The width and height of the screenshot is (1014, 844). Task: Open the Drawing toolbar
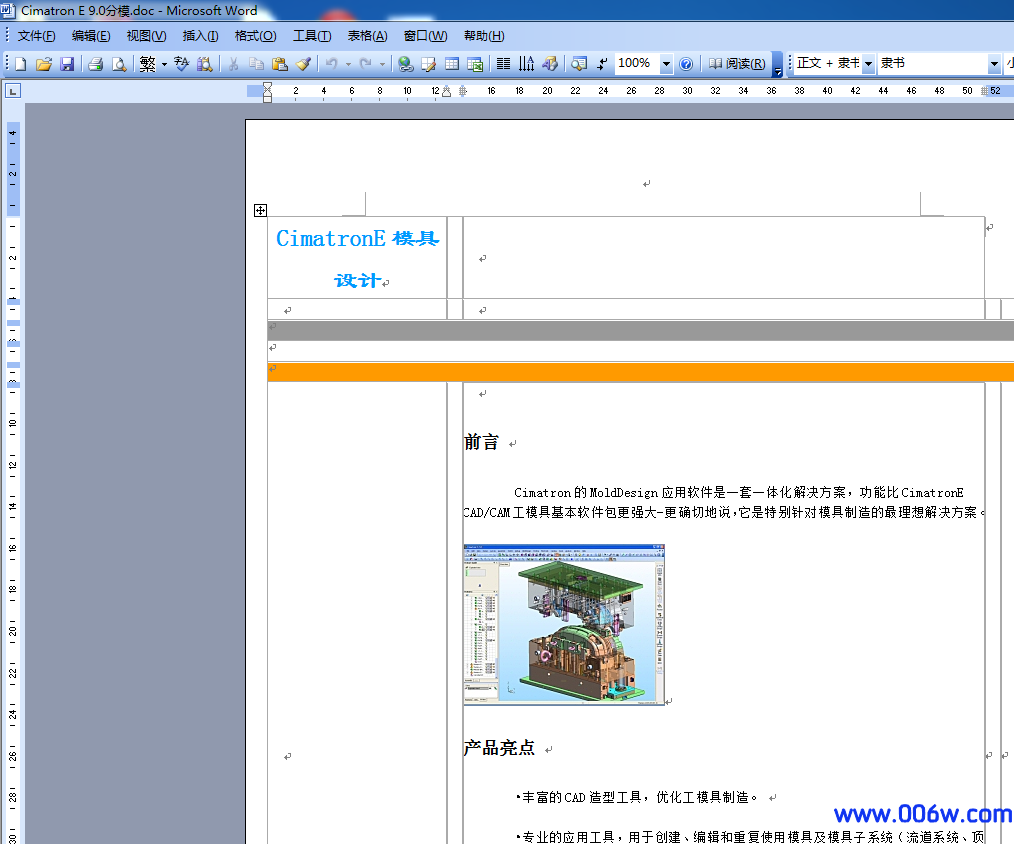point(550,64)
